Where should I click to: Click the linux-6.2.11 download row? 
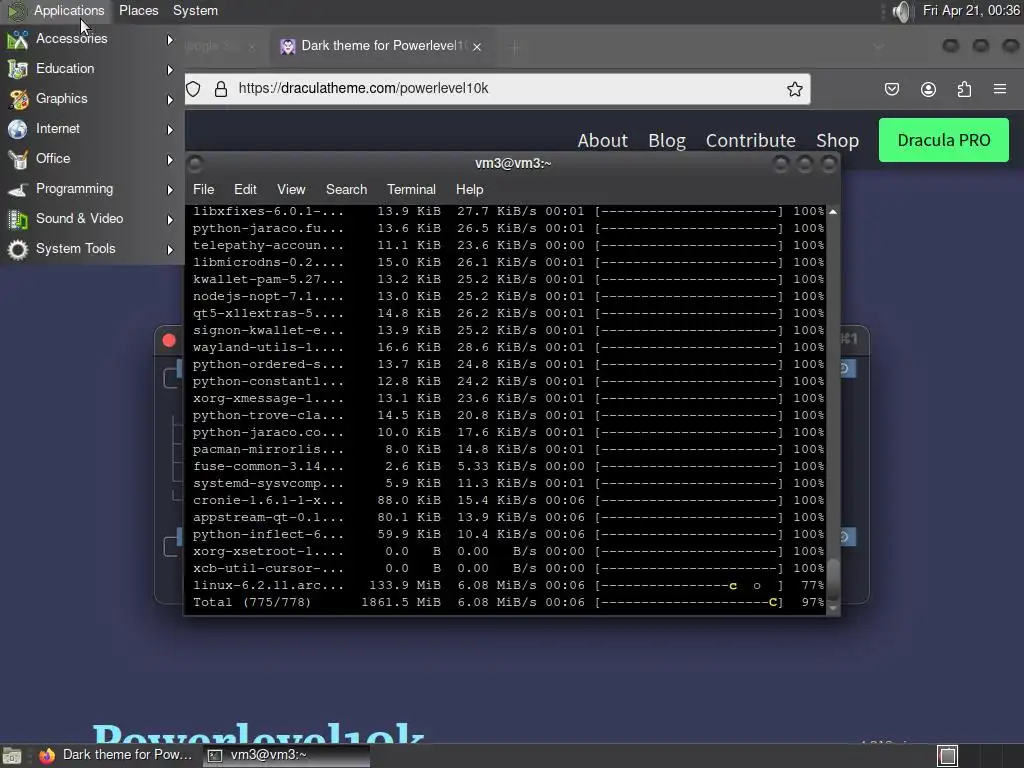tap(508, 585)
